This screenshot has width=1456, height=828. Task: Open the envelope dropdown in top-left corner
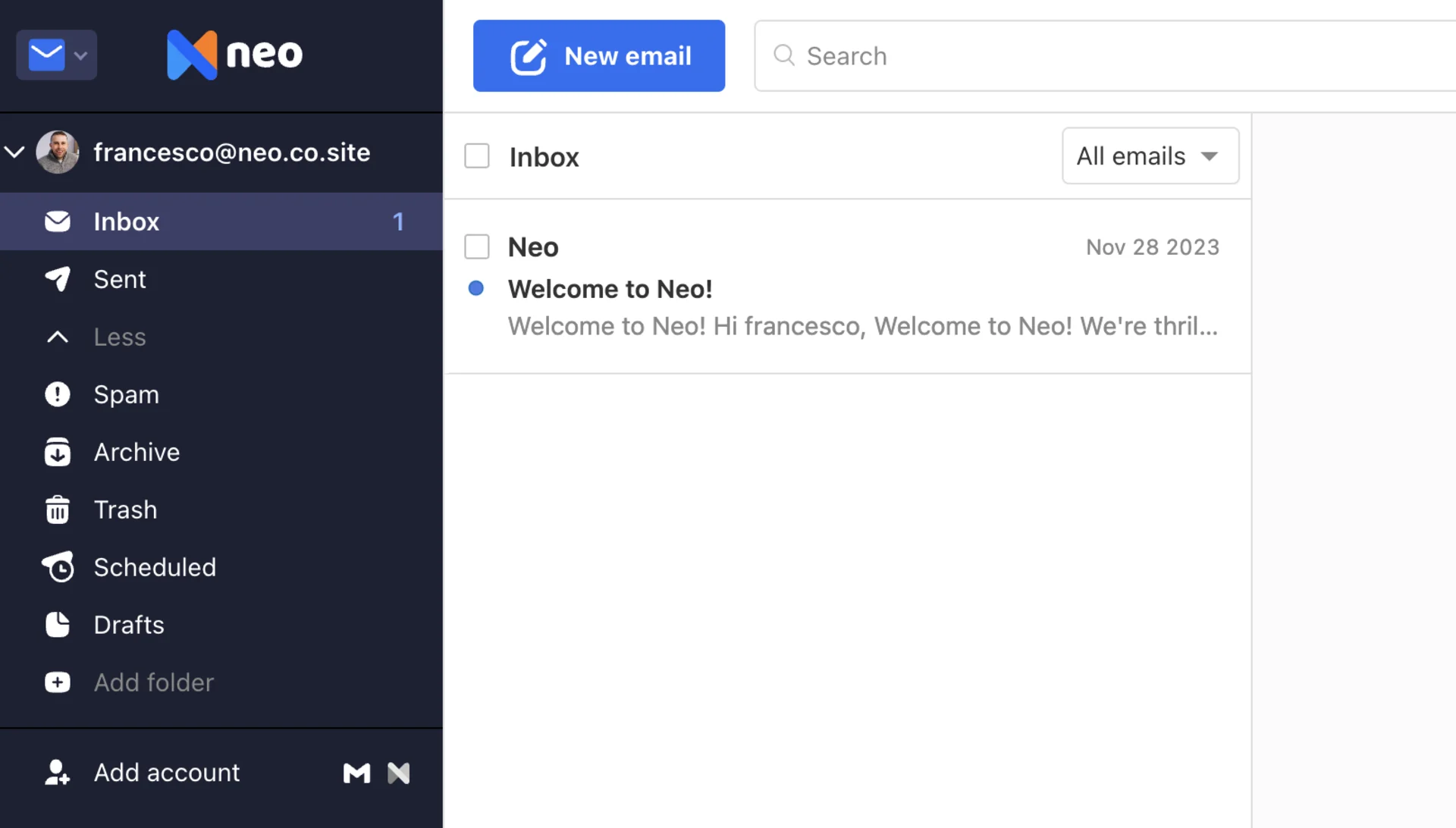pyautogui.click(x=56, y=55)
